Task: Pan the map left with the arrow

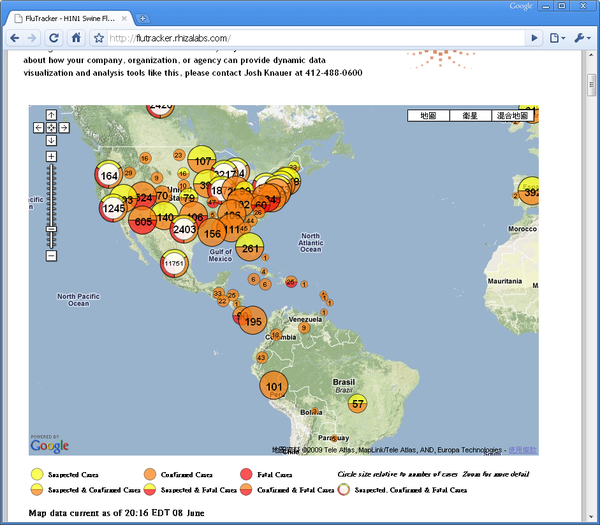Action: (38, 127)
